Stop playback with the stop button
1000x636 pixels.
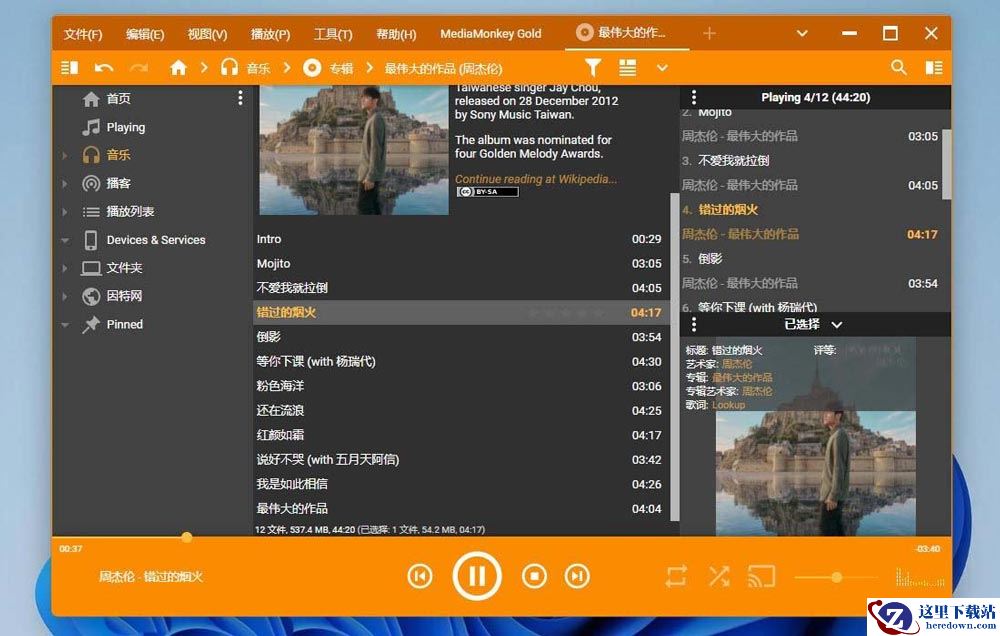click(x=535, y=576)
